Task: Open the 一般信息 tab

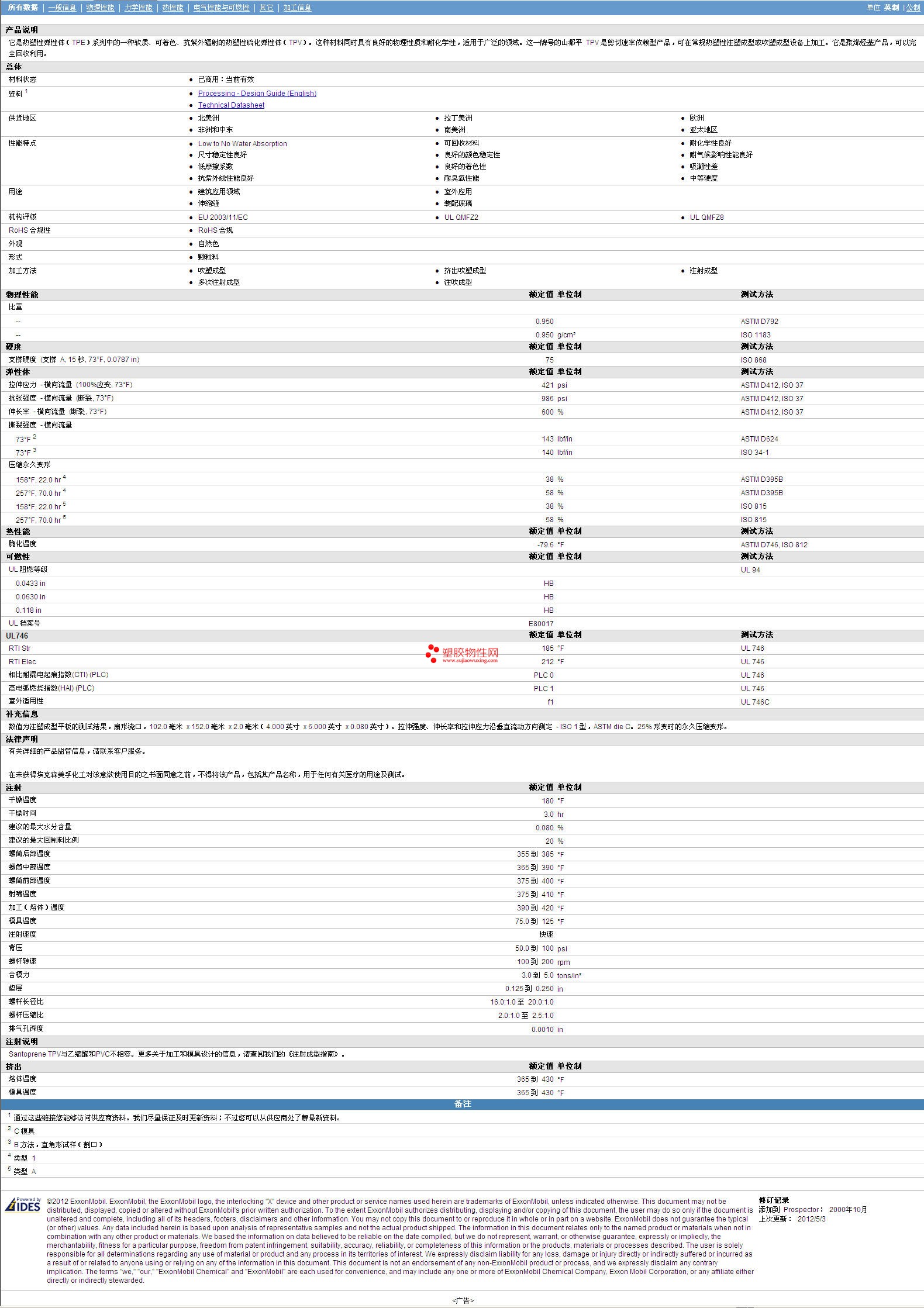Action: click(62, 8)
